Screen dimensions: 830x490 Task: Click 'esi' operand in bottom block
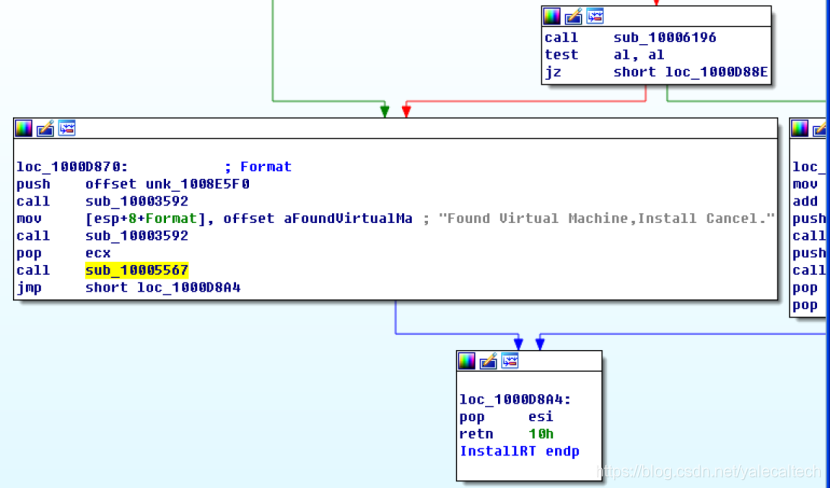pos(540,417)
